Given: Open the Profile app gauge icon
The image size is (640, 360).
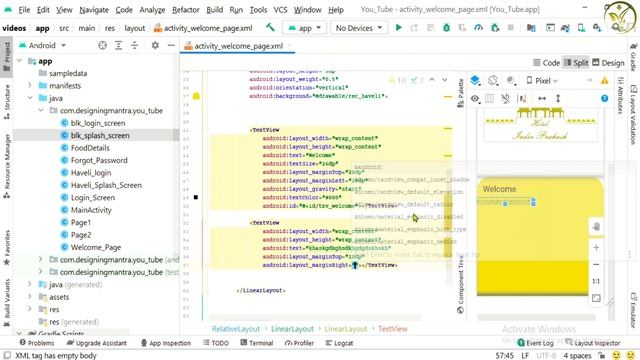Looking at the screenshot, I should click(478, 28).
